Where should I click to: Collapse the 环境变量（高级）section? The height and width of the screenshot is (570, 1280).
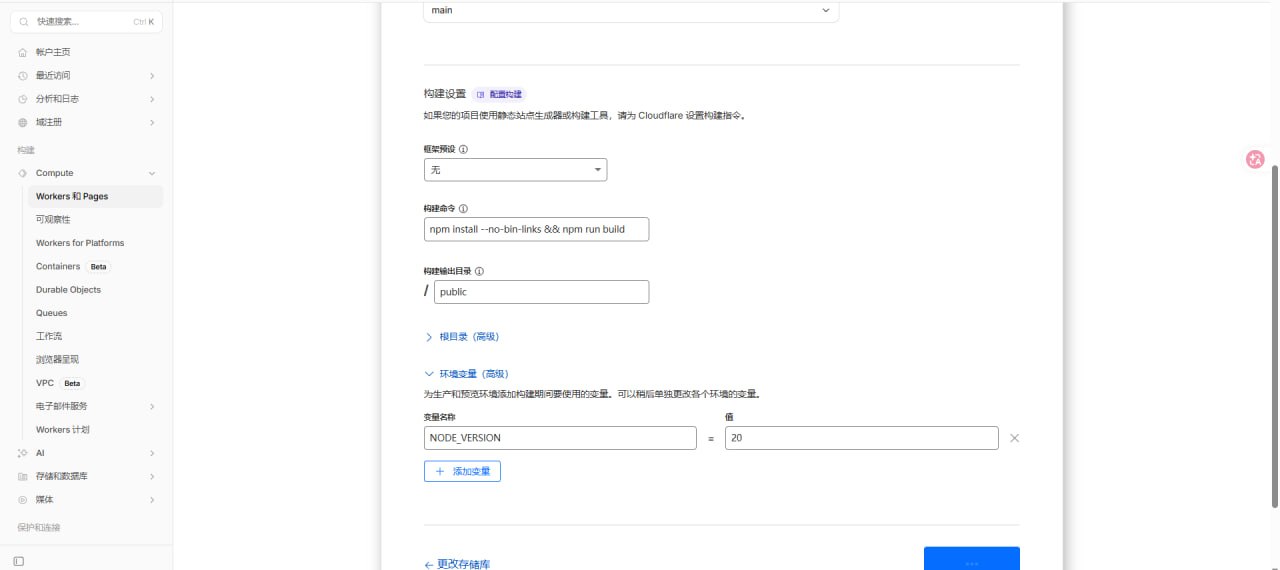pyautogui.click(x=467, y=373)
